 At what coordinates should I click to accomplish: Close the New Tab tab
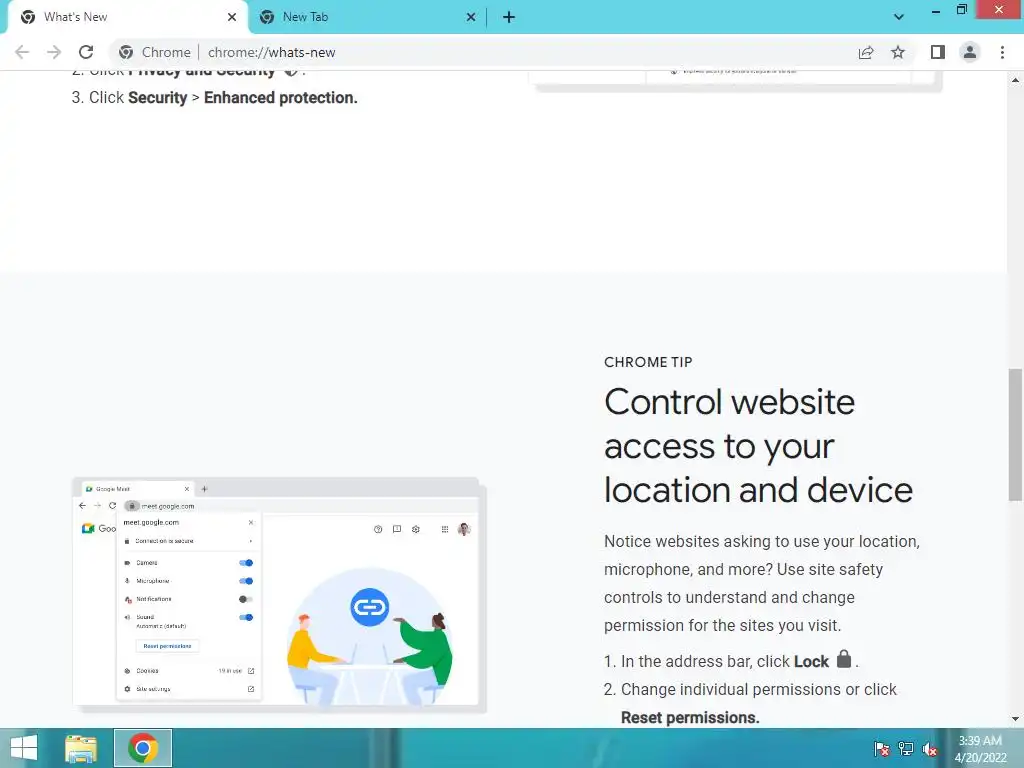pos(471,17)
